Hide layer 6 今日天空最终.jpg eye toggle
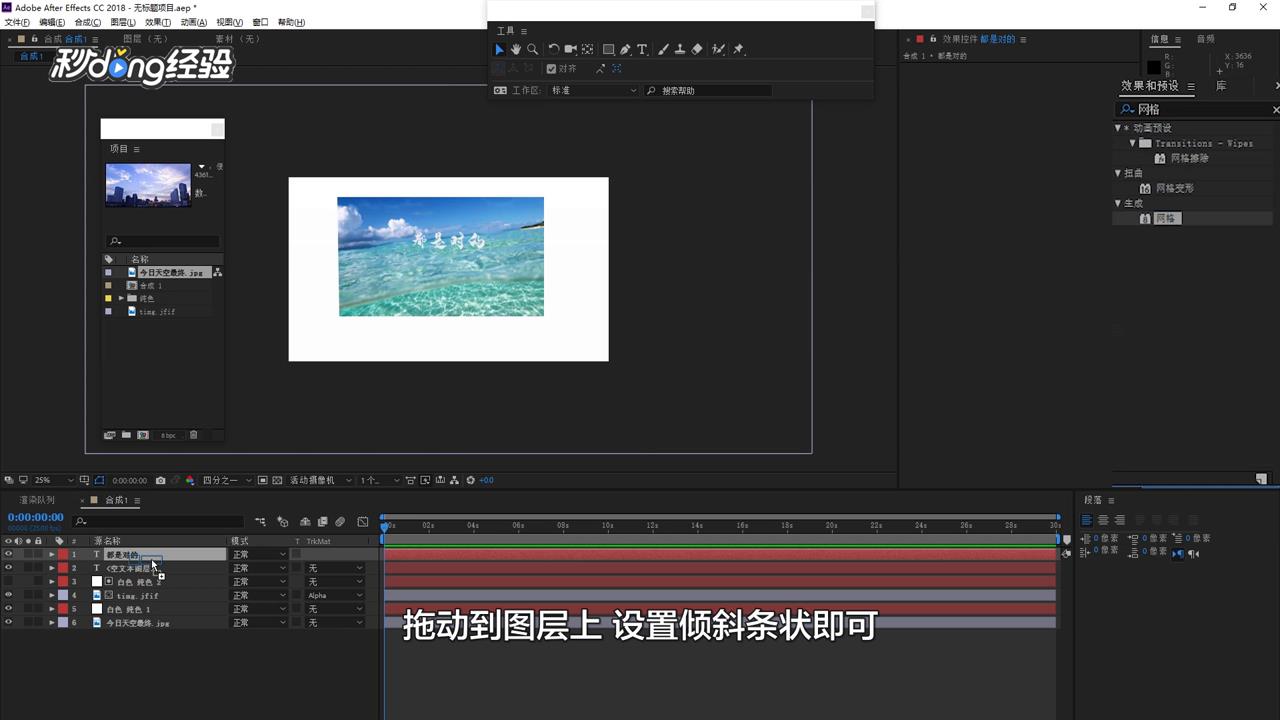The width and height of the screenshot is (1280, 720). click(x=9, y=622)
